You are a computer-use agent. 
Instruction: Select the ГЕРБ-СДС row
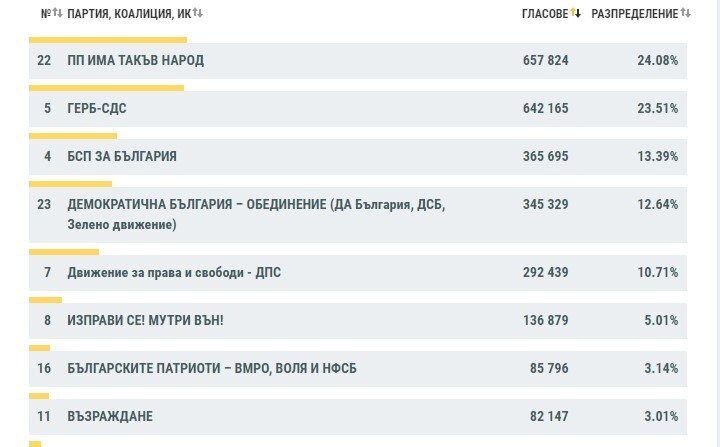358,109
